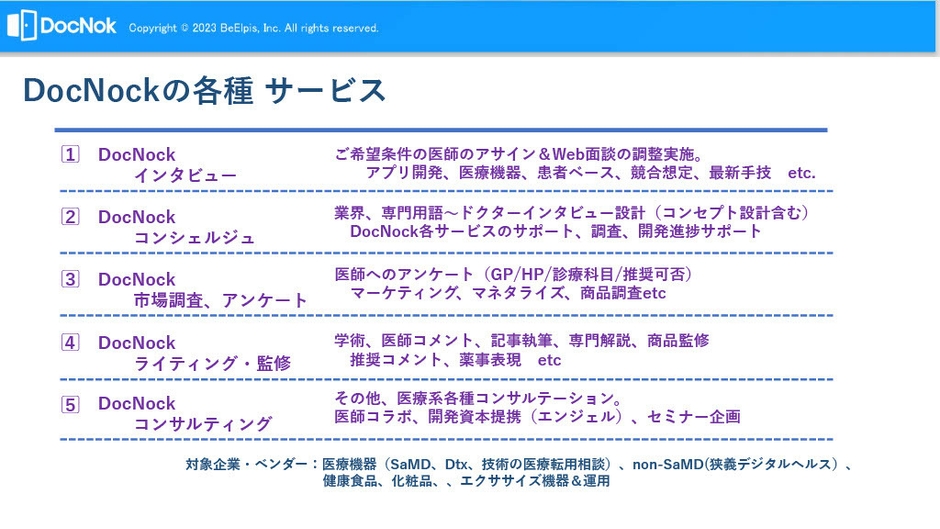Select the コンサルティング service name
This screenshot has height=529, width=940.
203,424
